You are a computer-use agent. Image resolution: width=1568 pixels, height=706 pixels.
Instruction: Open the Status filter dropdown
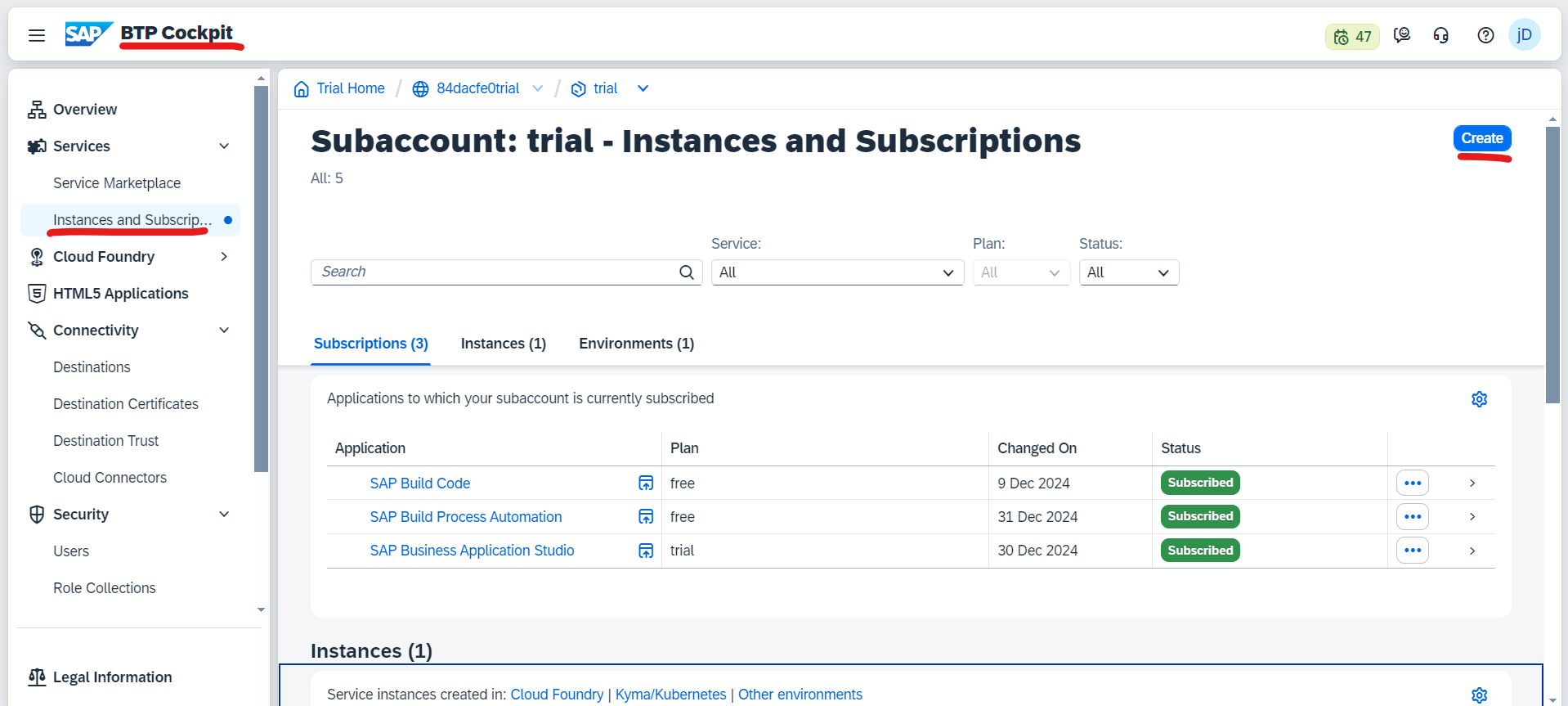1128,272
